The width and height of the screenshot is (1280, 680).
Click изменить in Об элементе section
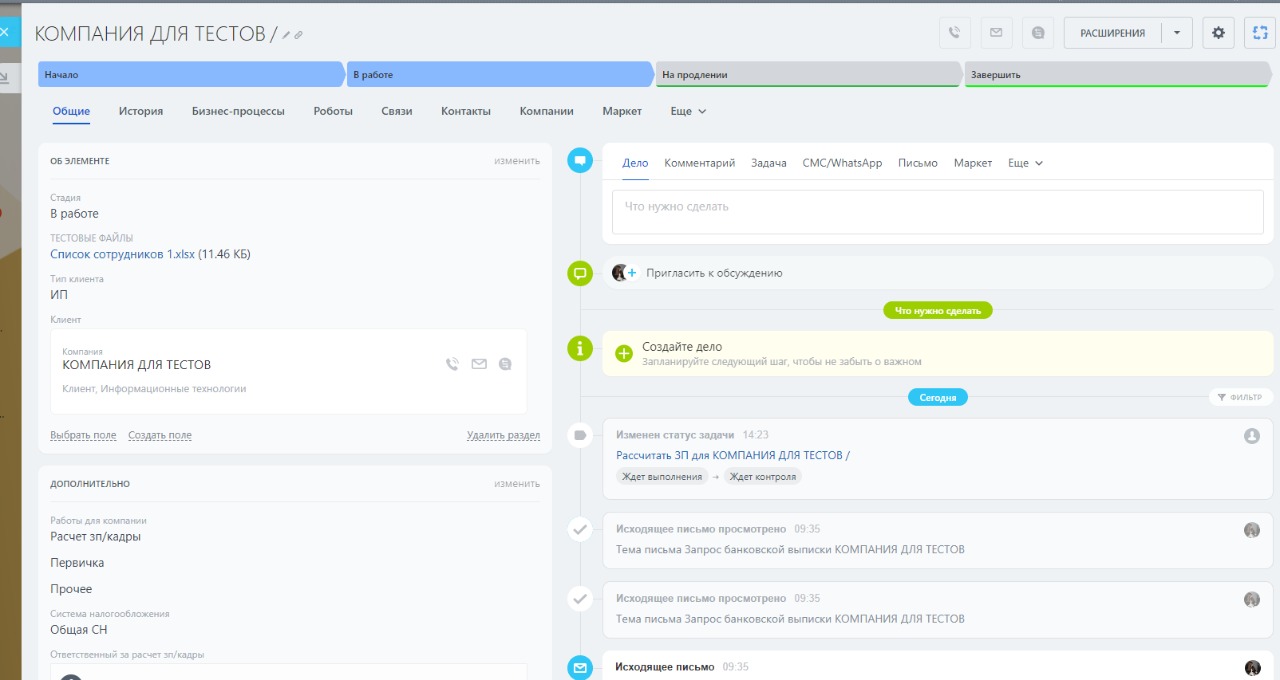(516, 160)
